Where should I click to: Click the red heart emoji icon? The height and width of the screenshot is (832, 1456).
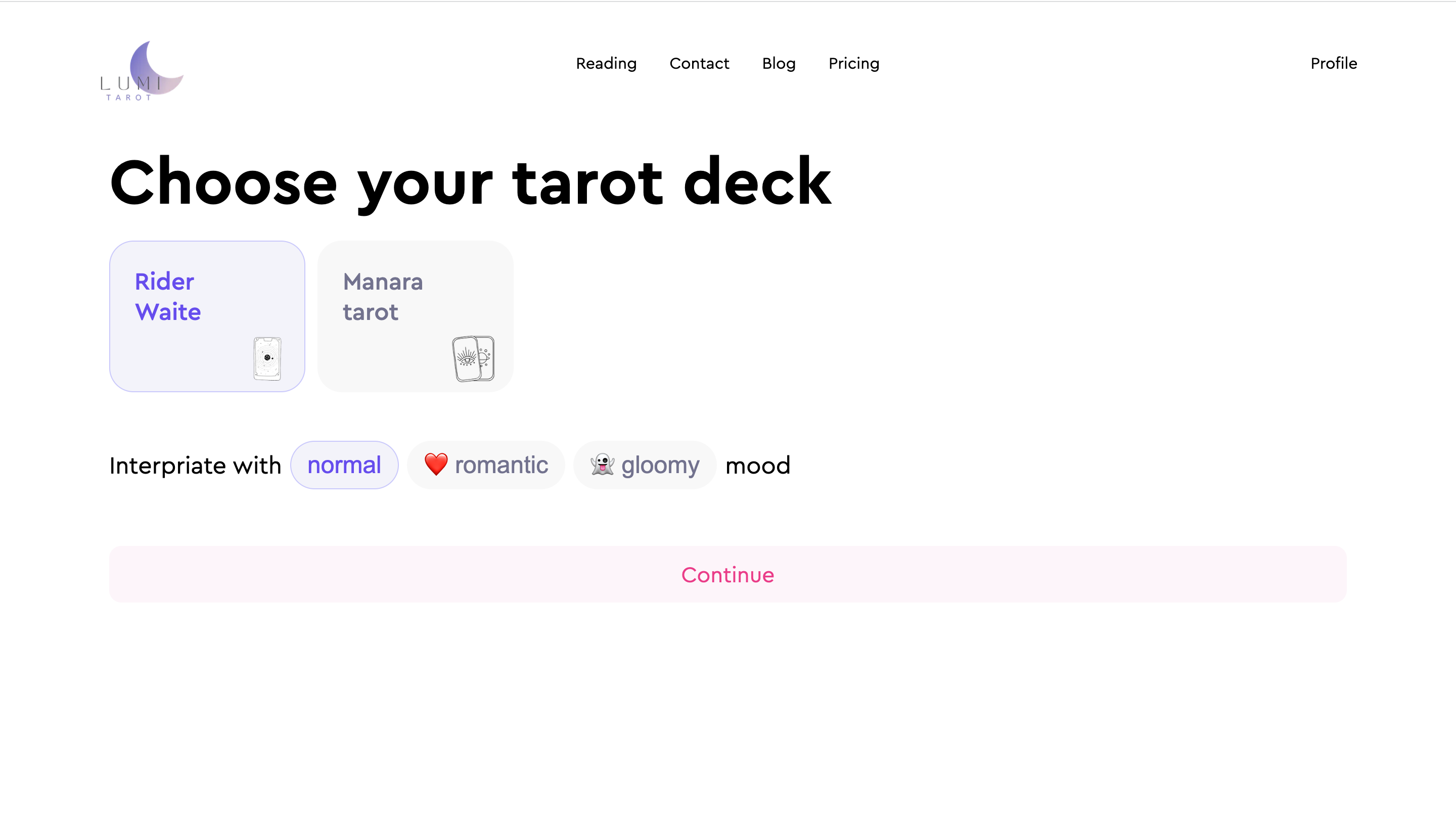click(436, 464)
